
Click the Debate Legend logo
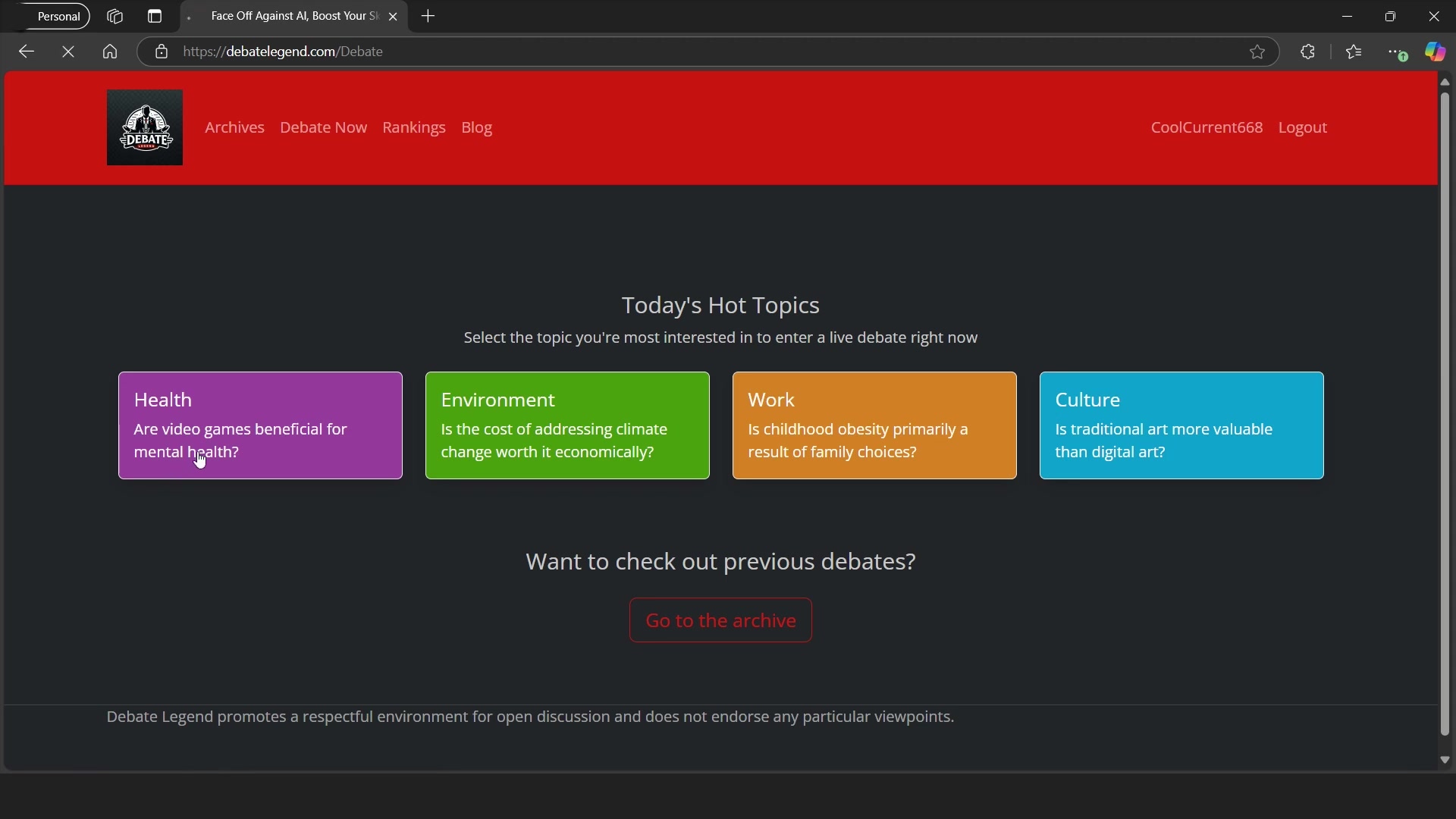(145, 127)
